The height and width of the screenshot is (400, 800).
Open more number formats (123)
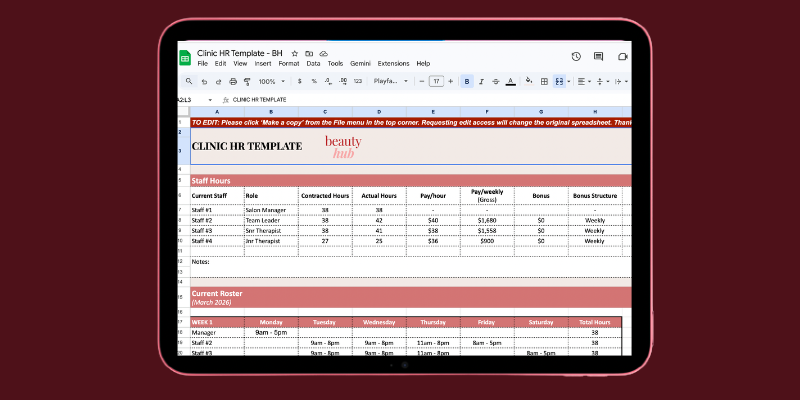click(358, 82)
